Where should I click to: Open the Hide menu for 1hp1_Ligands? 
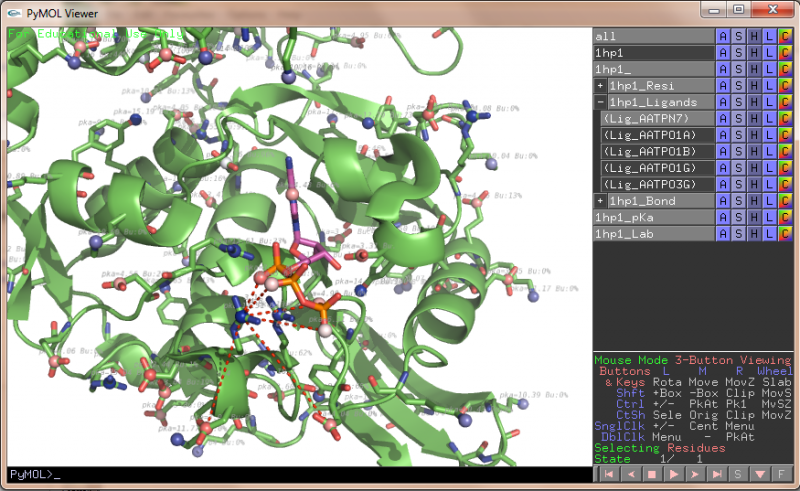754,102
